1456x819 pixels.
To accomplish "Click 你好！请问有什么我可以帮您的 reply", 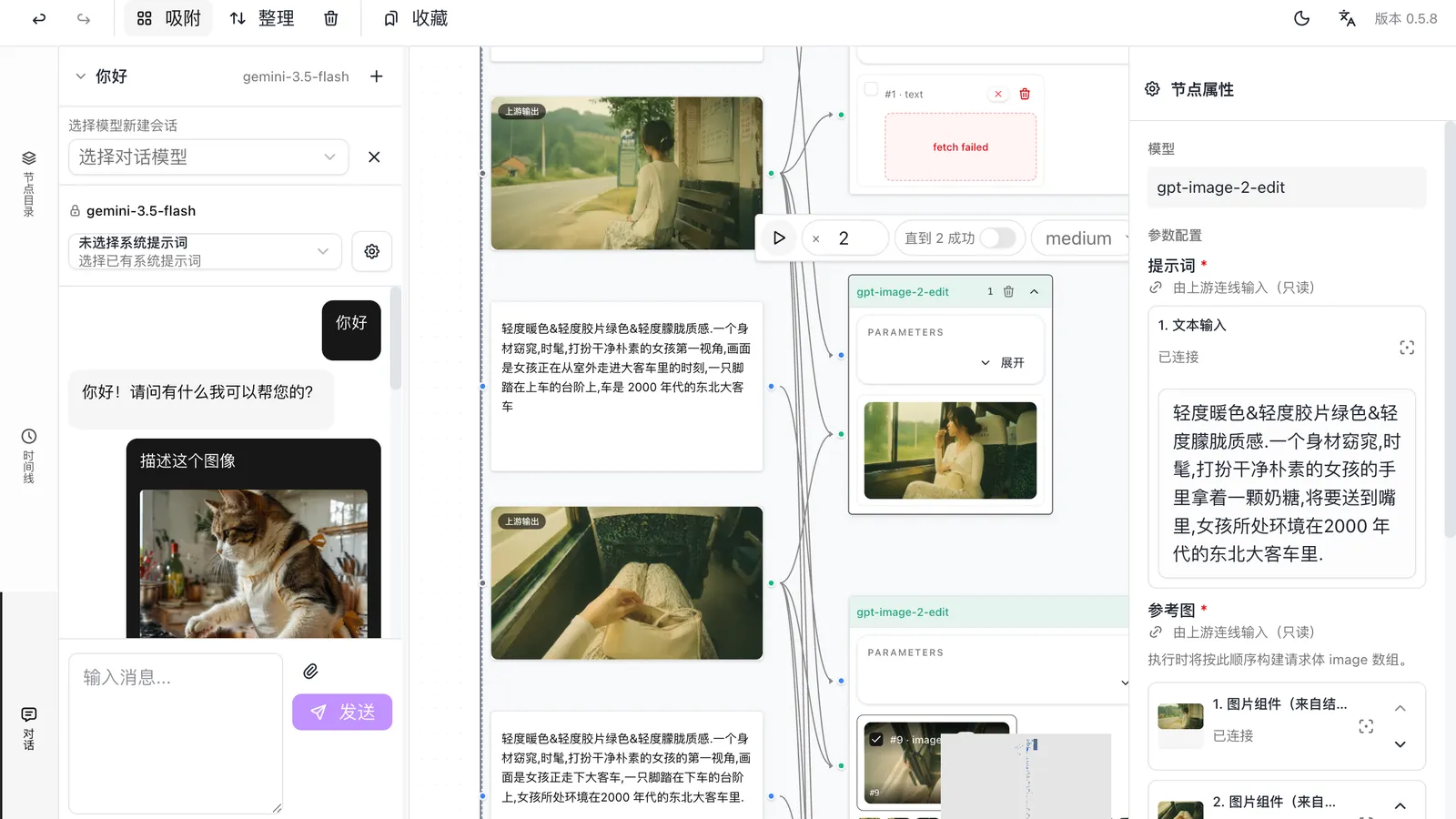I will (201, 398).
